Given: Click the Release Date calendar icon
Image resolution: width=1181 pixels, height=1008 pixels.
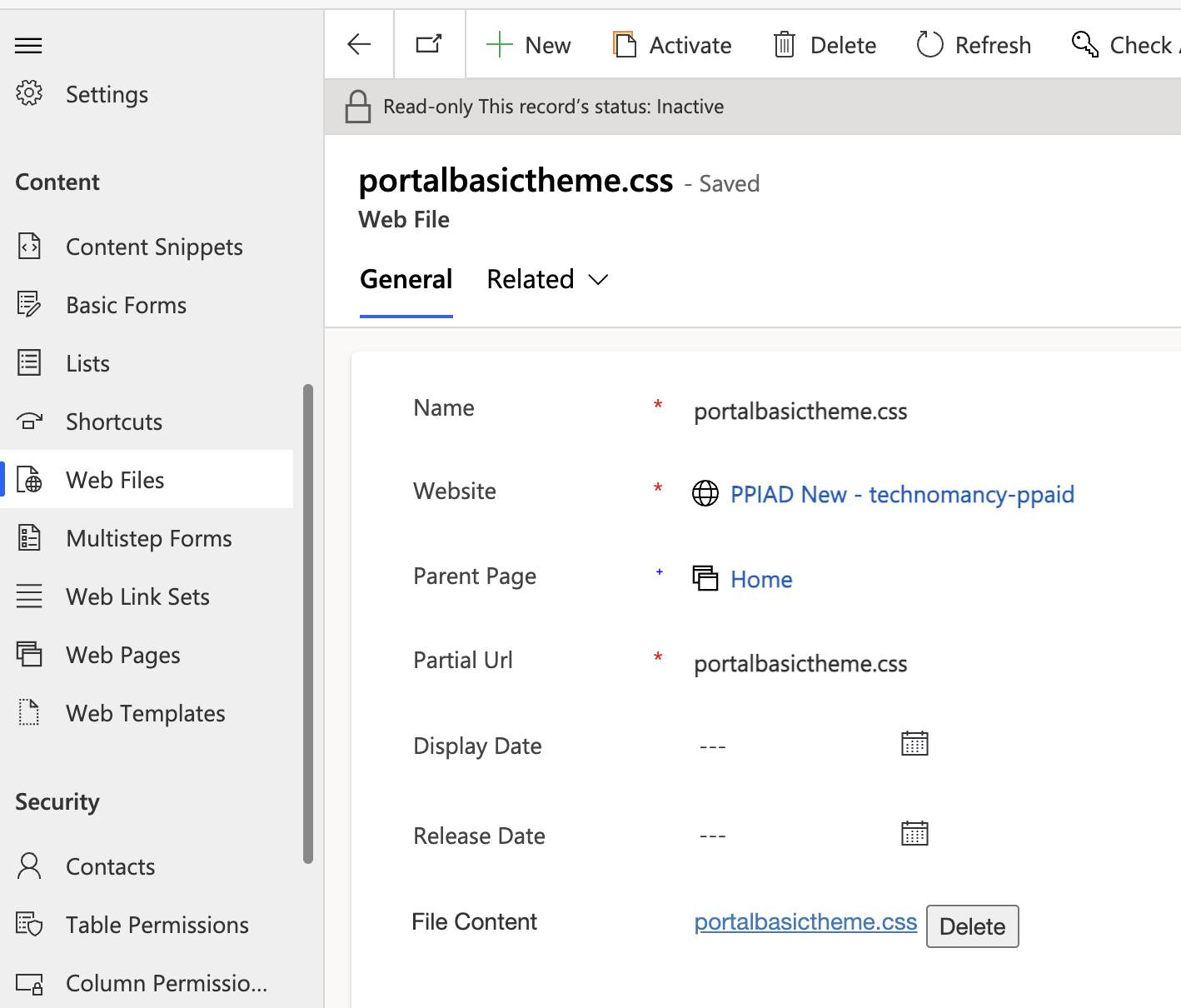Looking at the screenshot, I should pyautogui.click(x=914, y=832).
